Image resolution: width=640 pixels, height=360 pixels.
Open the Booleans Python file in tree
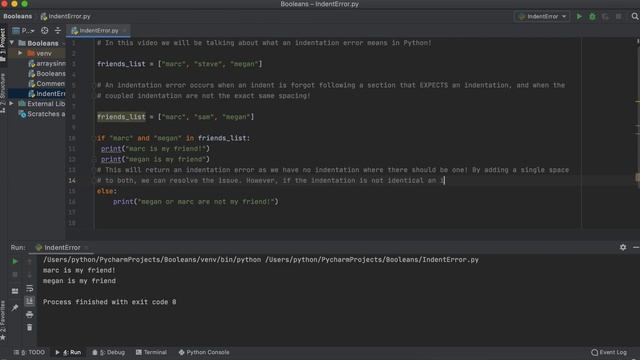click(47, 73)
